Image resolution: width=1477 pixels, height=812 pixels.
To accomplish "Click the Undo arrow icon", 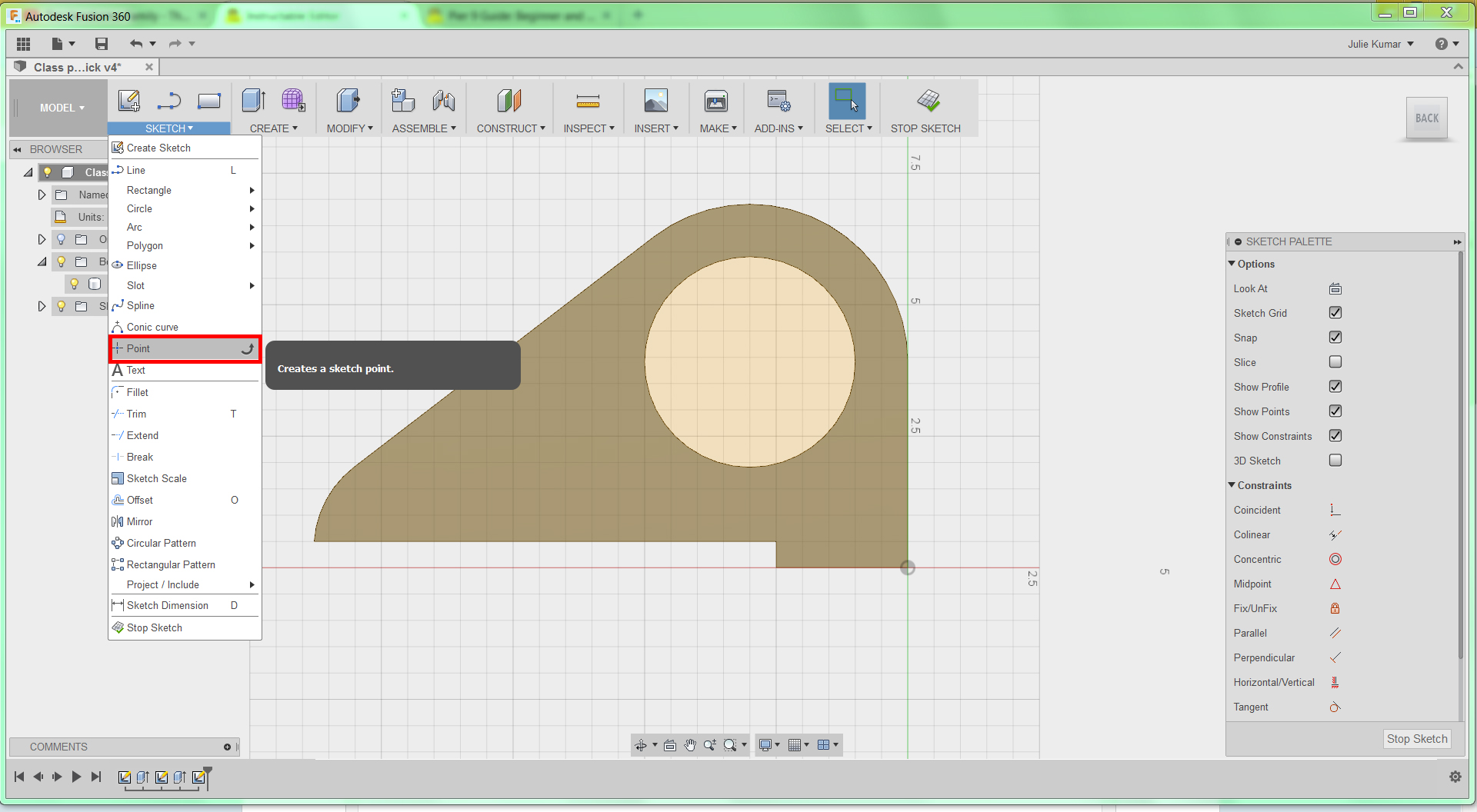I will pyautogui.click(x=136, y=44).
